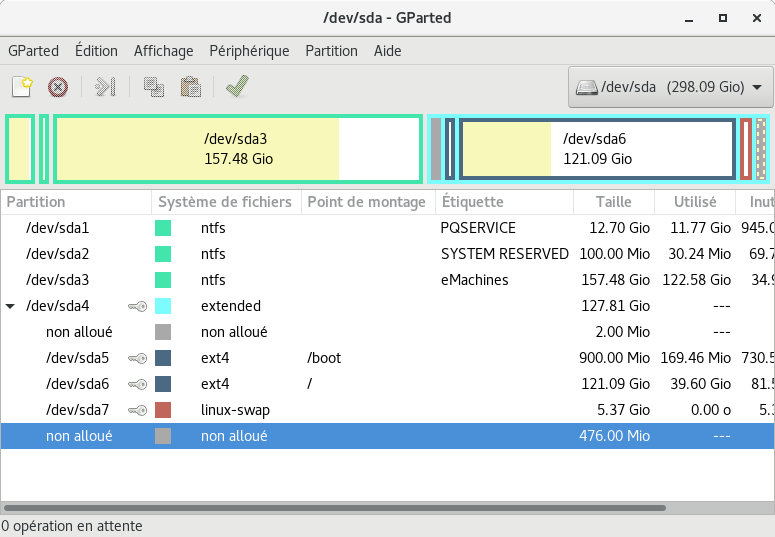Sort by the Taille column header
This screenshot has width=775, height=537.
point(613,202)
